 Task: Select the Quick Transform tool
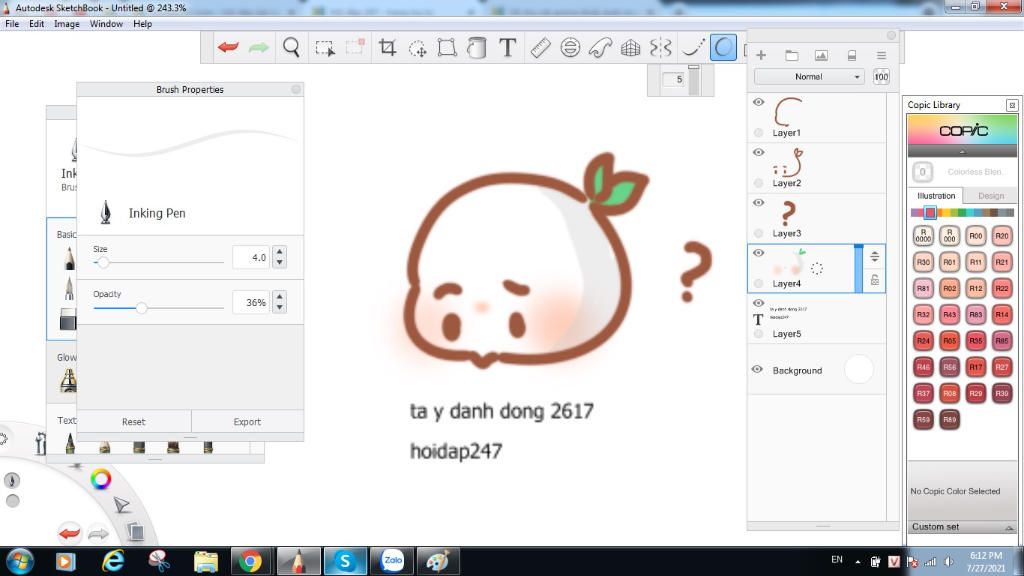pos(417,48)
